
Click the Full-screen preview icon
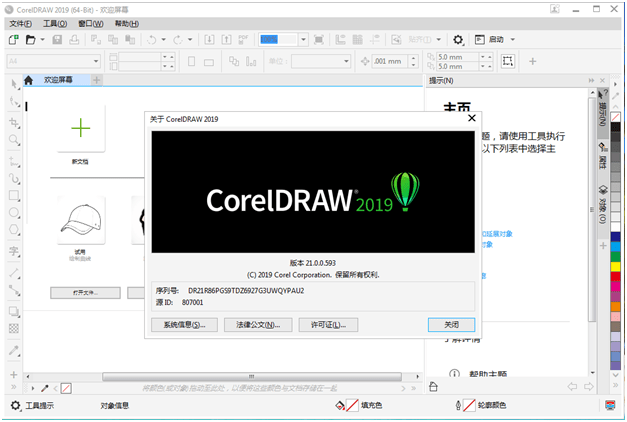[x=319, y=40]
